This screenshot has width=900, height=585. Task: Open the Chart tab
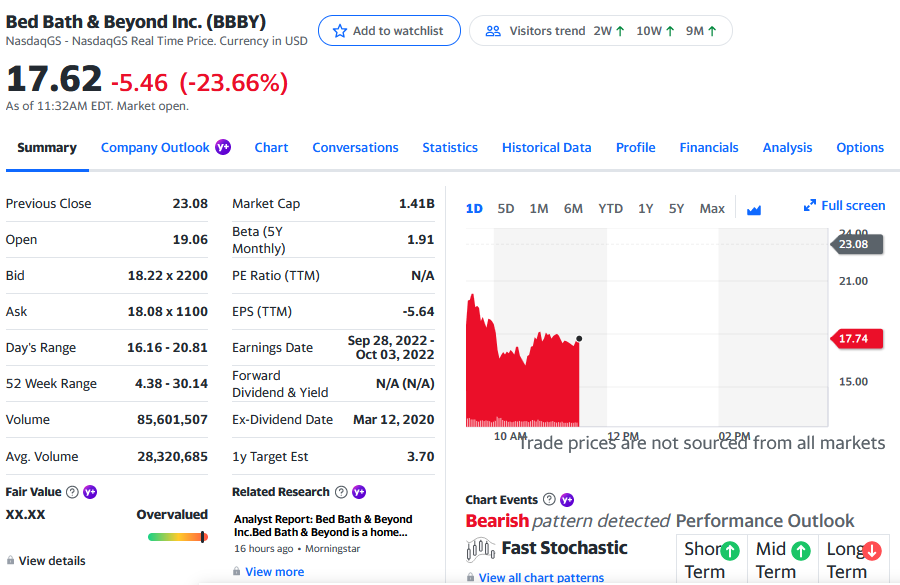pos(271,148)
